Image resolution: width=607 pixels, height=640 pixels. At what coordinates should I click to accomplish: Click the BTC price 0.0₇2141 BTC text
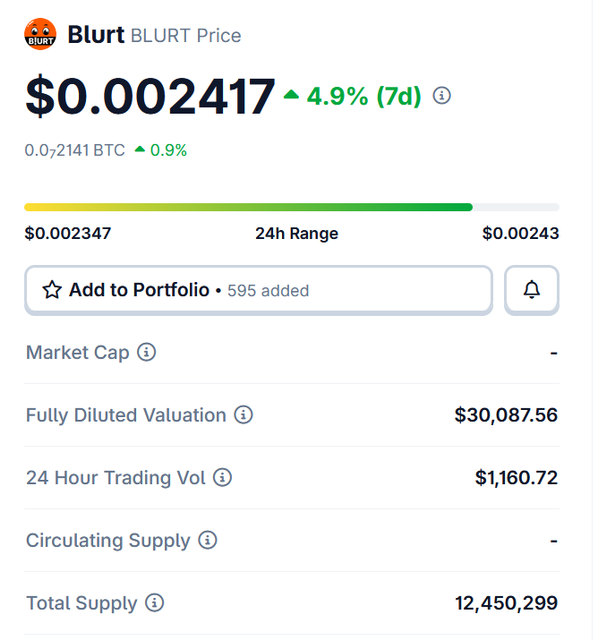[75, 150]
